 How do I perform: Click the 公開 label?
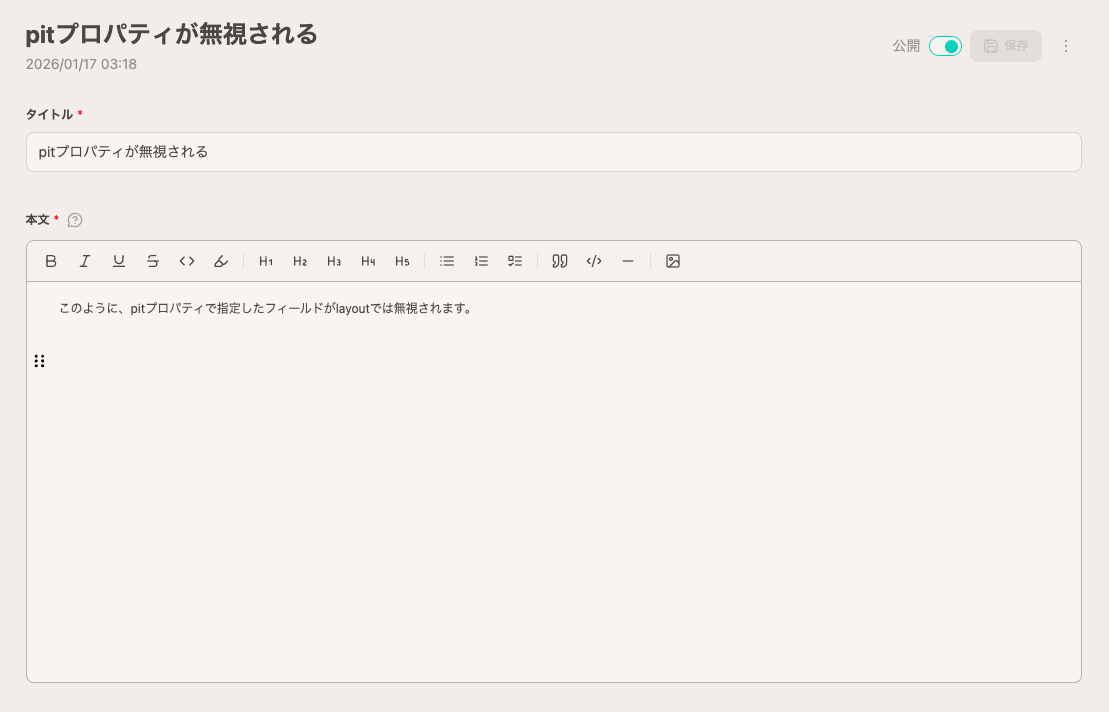click(906, 46)
